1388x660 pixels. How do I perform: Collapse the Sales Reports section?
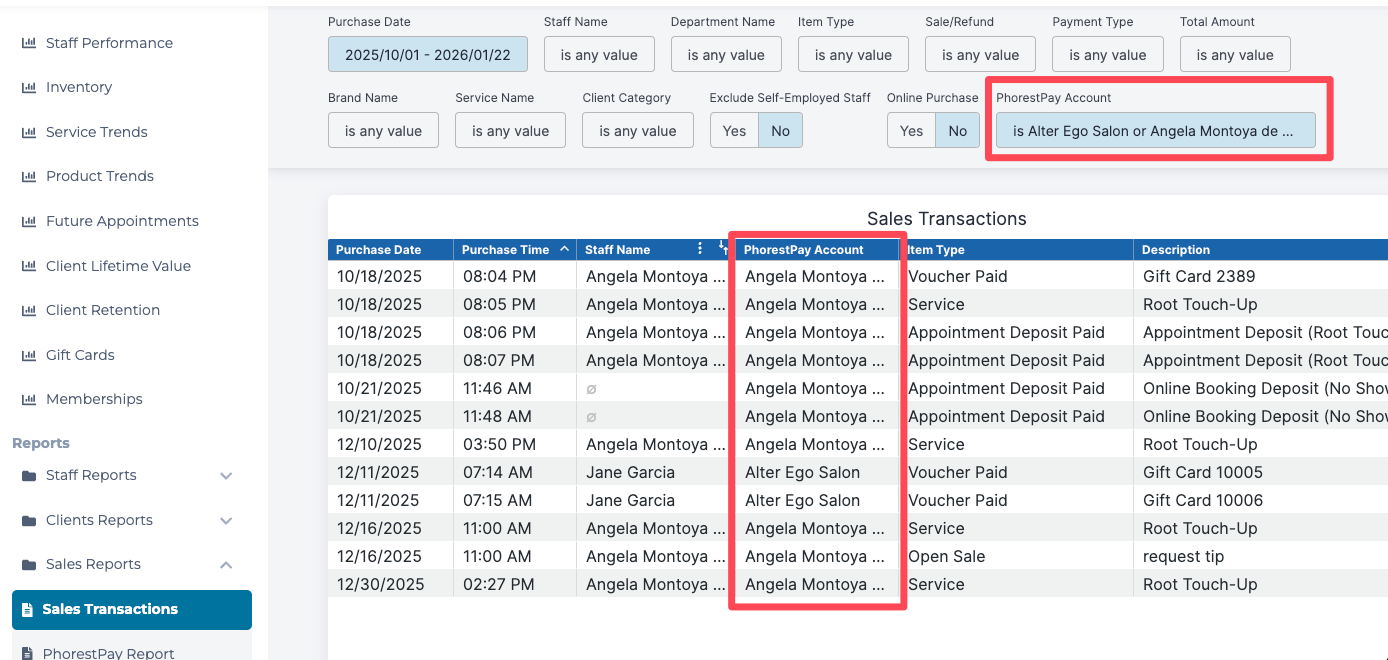tap(226, 565)
